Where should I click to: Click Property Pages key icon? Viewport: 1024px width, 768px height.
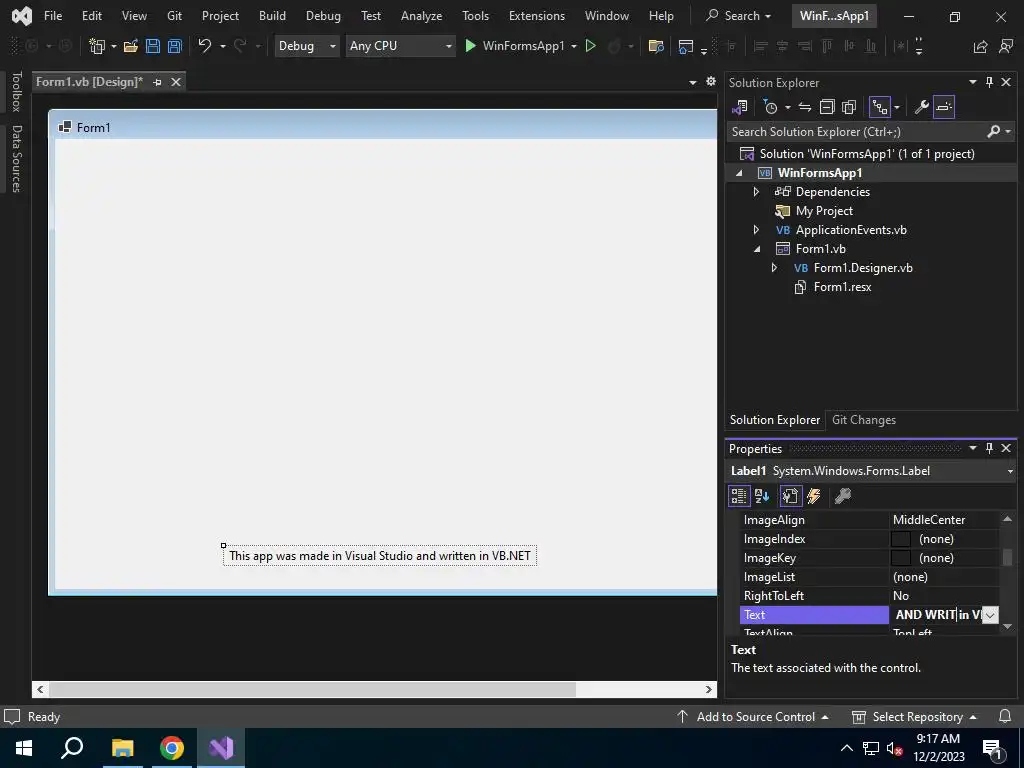[x=842, y=496]
